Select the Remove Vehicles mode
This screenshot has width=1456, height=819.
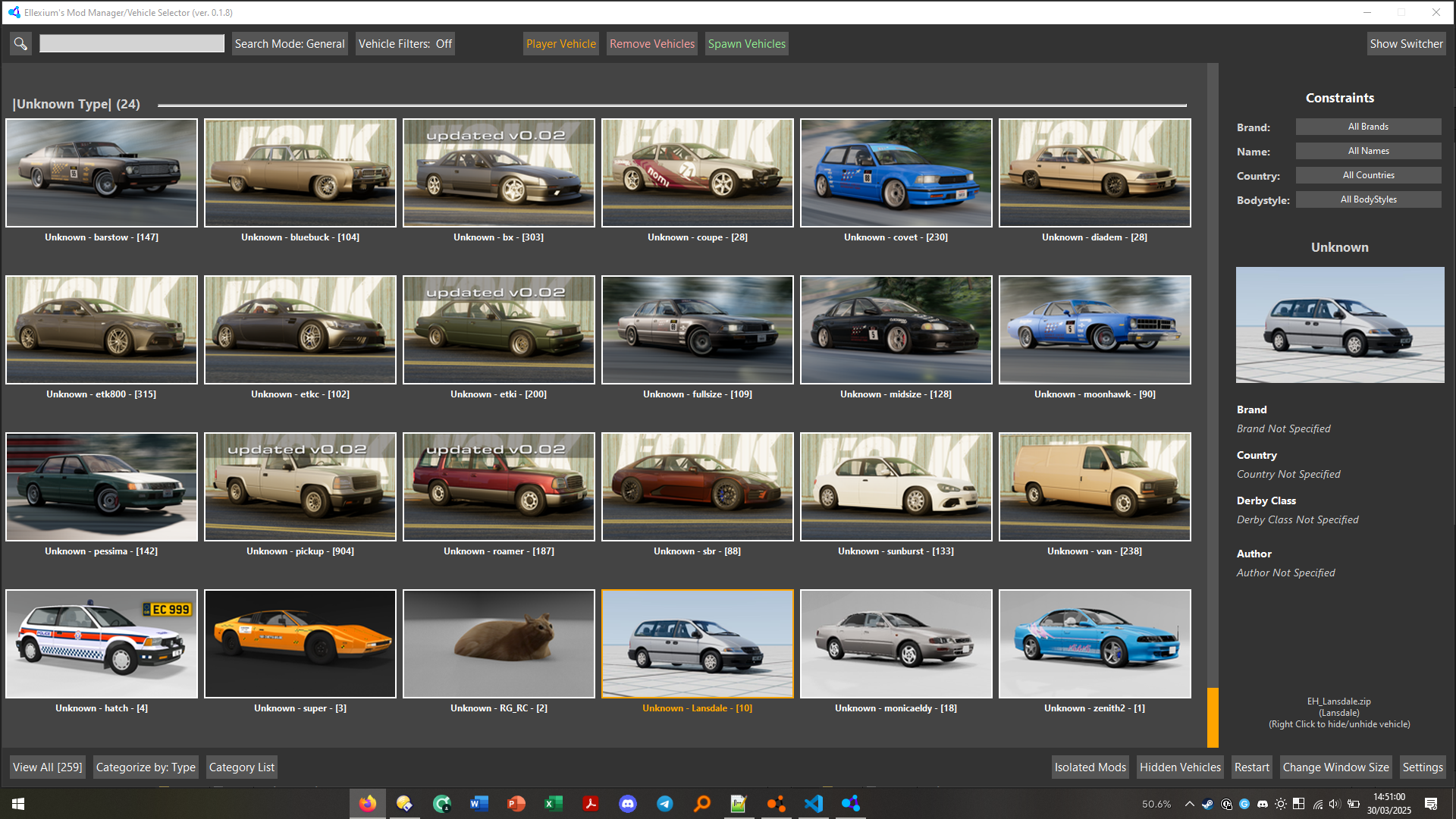[x=651, y=44]
